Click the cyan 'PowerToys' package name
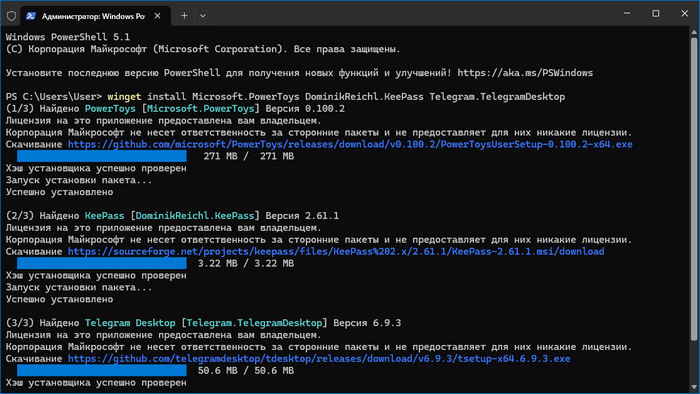Screen dimensions: 700x394 110,108
